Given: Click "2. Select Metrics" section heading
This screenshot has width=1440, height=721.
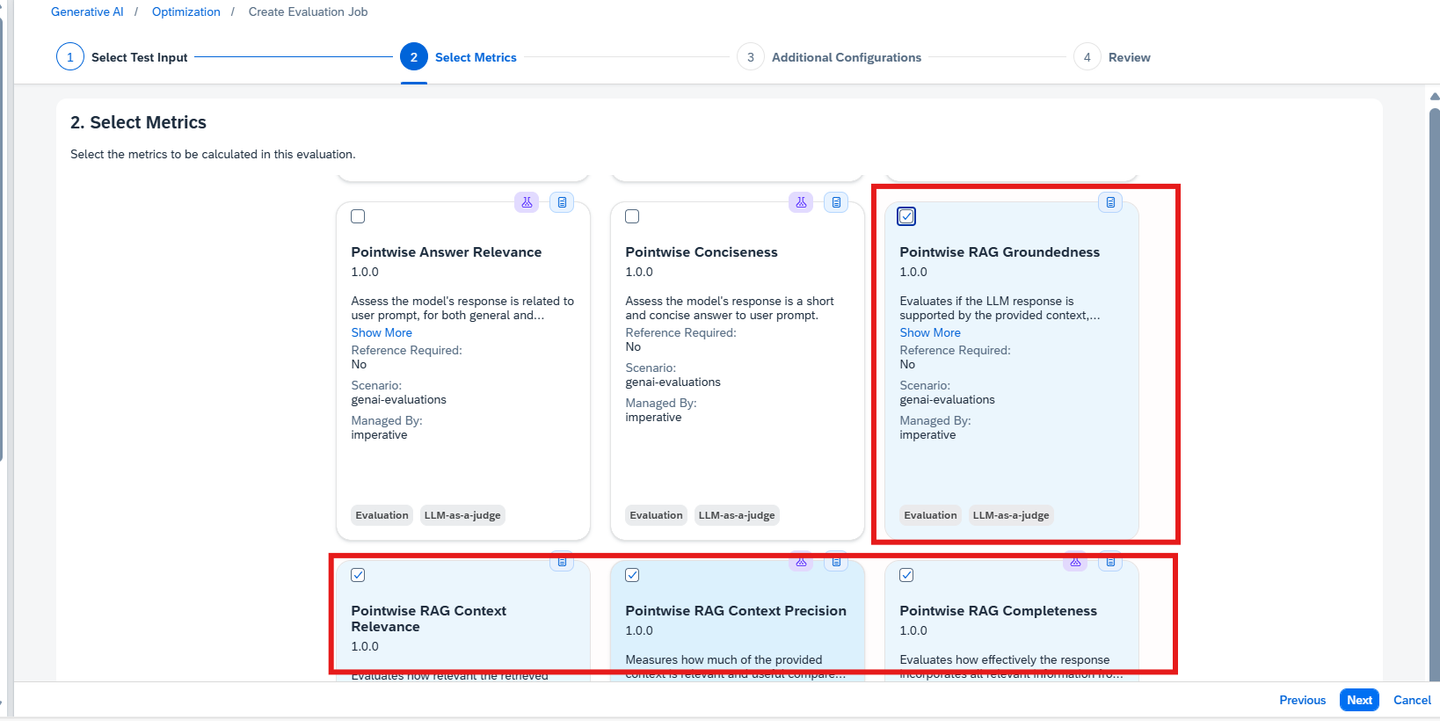Looking at the screenshot, I should 138,123.
